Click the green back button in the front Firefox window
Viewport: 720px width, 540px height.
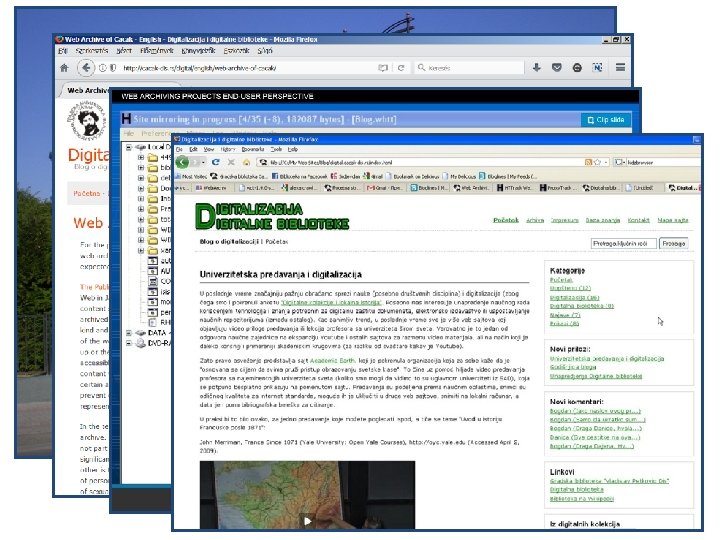click(x=183, y=162)
